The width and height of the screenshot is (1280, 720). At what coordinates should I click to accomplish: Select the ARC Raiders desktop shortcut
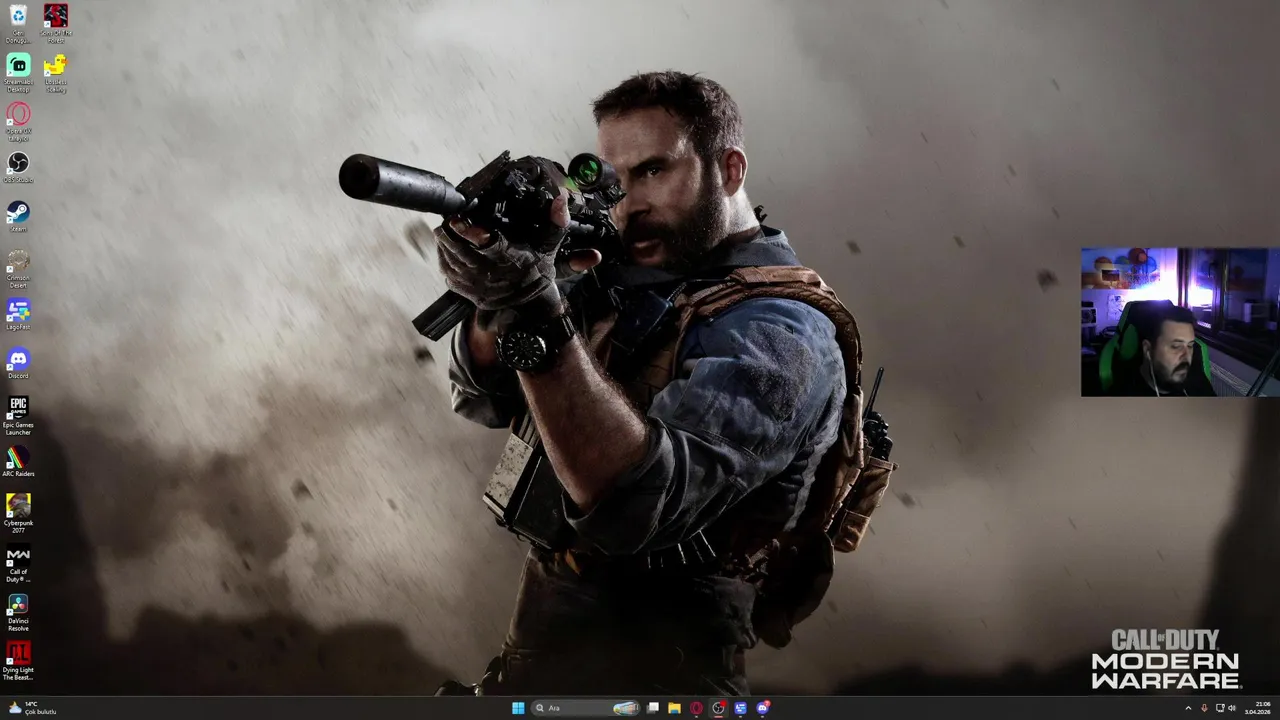[x=18, y=461]
